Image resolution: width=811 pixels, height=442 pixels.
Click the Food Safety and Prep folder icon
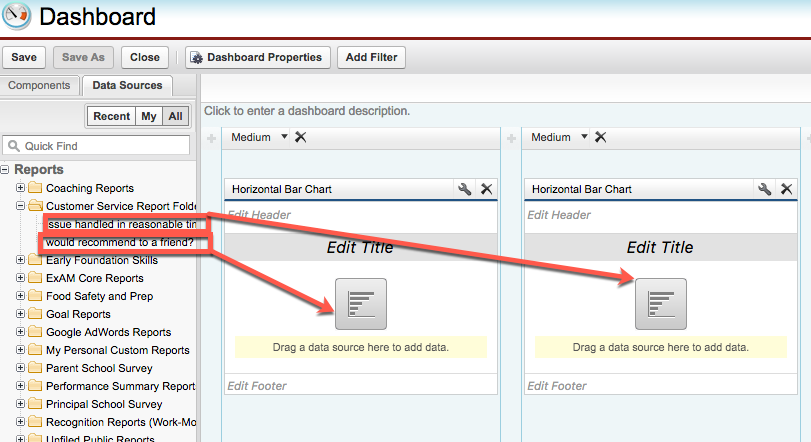pos(35,295)
